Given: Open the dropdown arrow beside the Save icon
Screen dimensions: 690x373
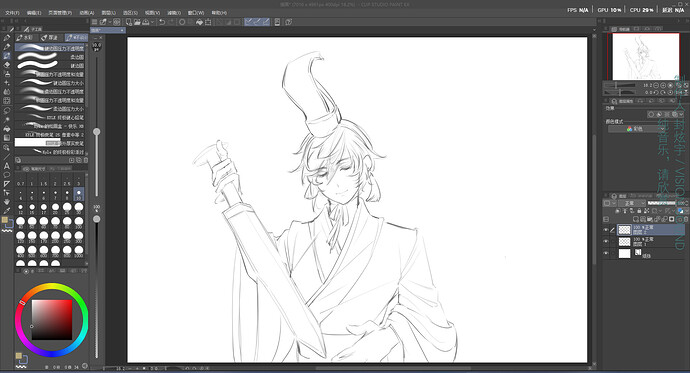Looking at the screenshot, I should tap(152, 22).
